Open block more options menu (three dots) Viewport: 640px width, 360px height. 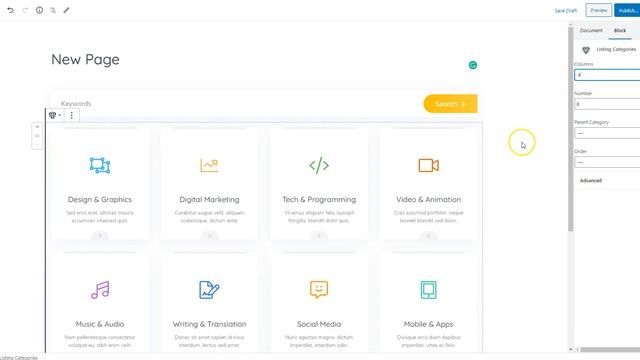(x=71, y=116)
